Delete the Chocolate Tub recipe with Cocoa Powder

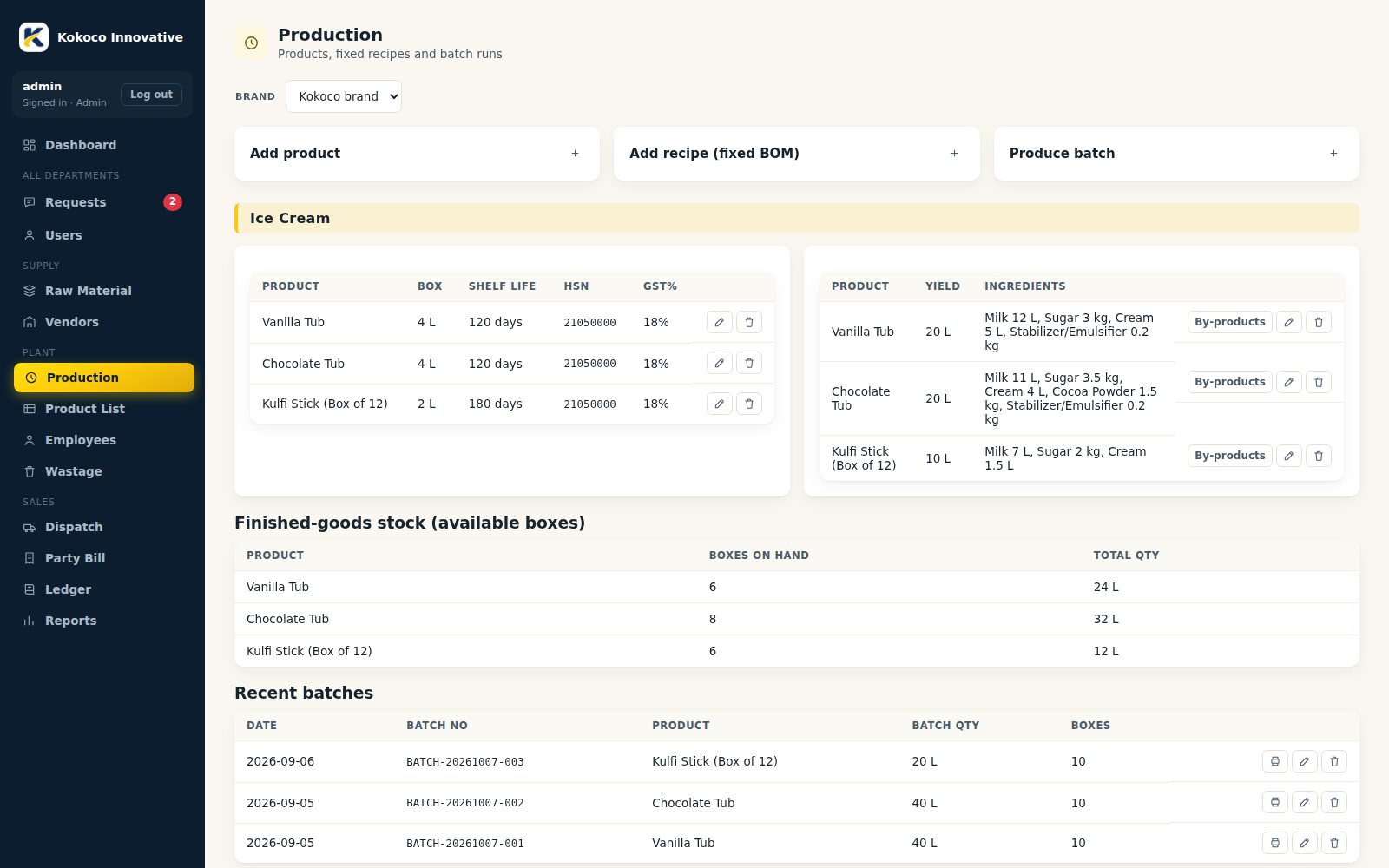pos(1319,382)
